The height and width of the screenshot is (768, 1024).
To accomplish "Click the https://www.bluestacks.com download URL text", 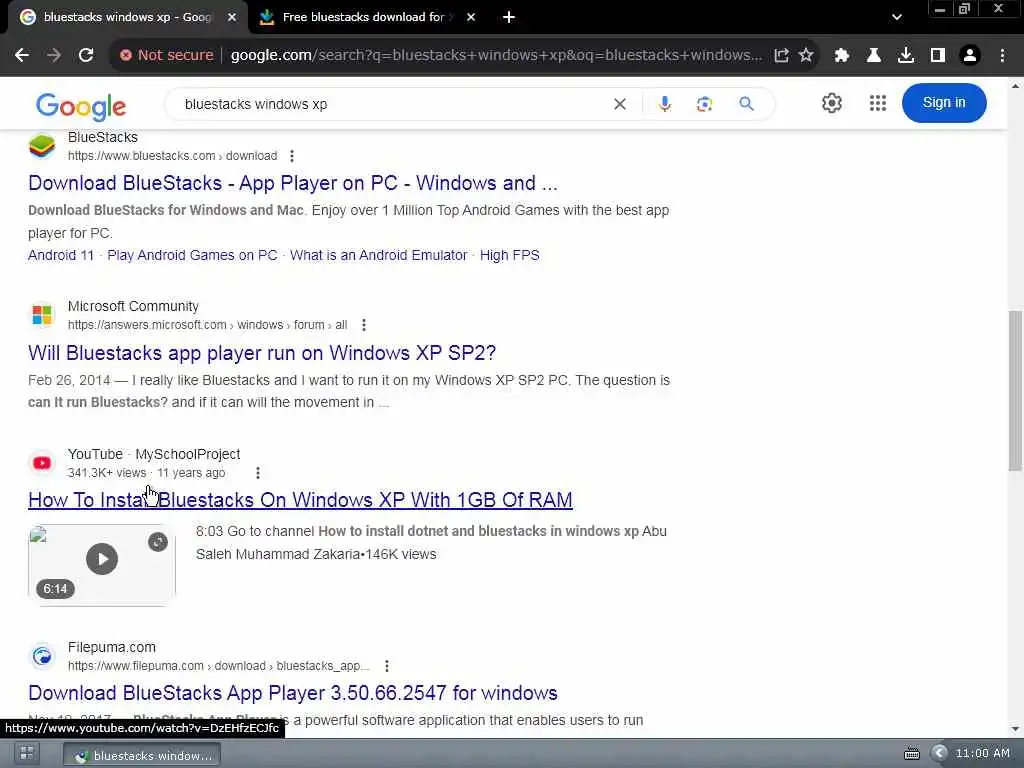I will (x=172, y=156).
